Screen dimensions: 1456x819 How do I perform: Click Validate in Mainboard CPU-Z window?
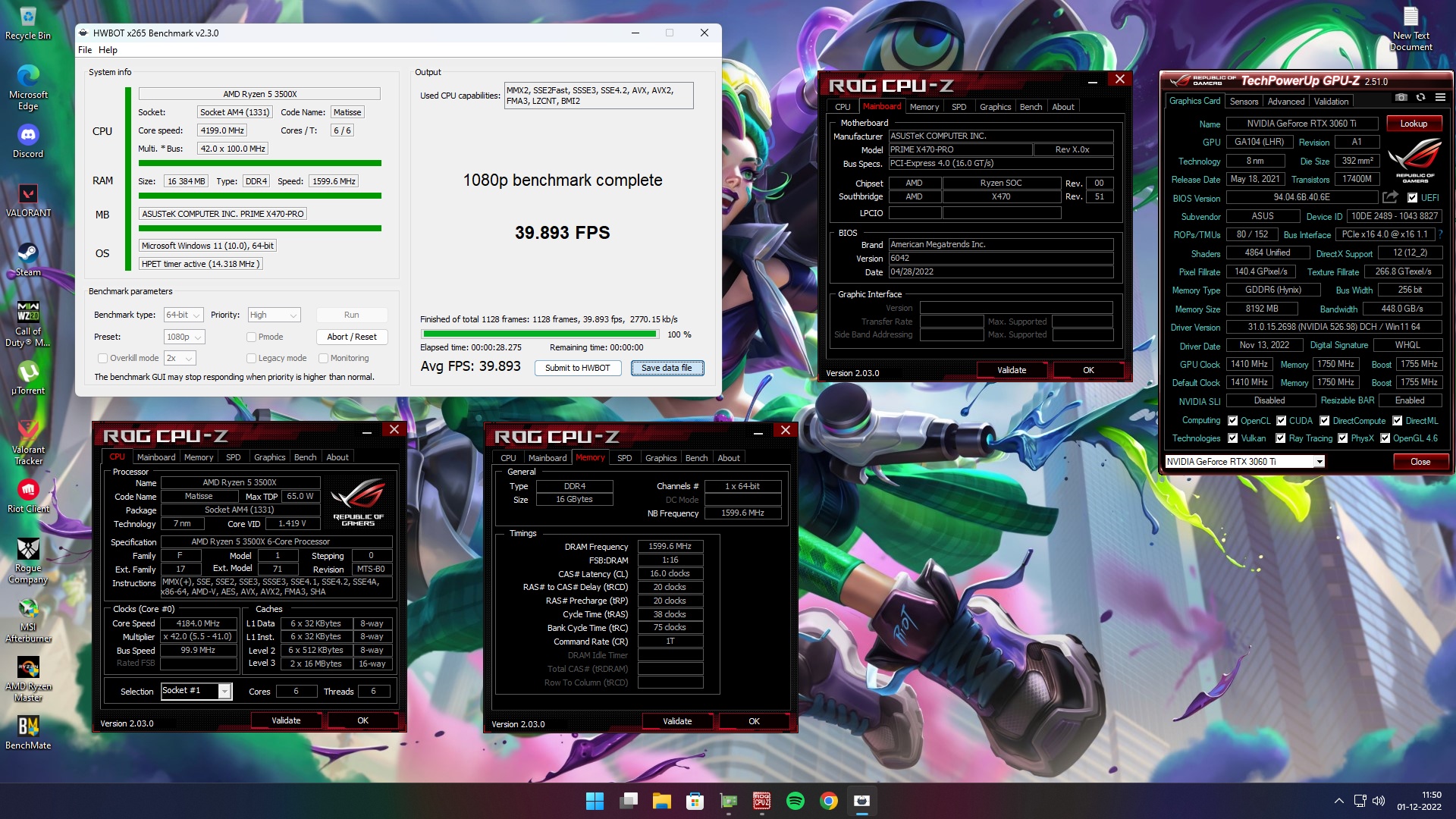(x=1012, y=370)
